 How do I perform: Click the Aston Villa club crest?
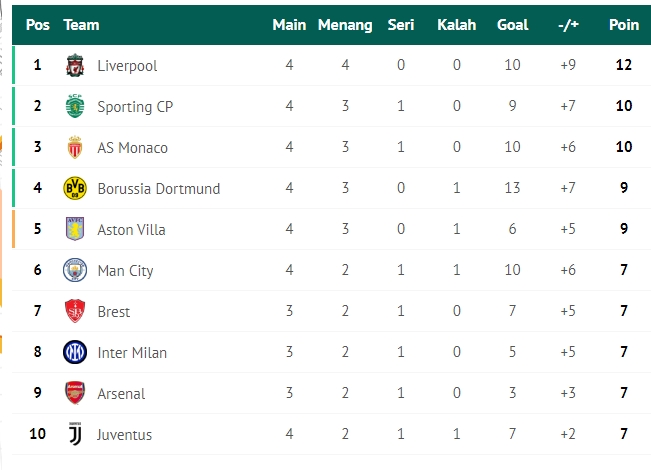click(x=75, y=229)
